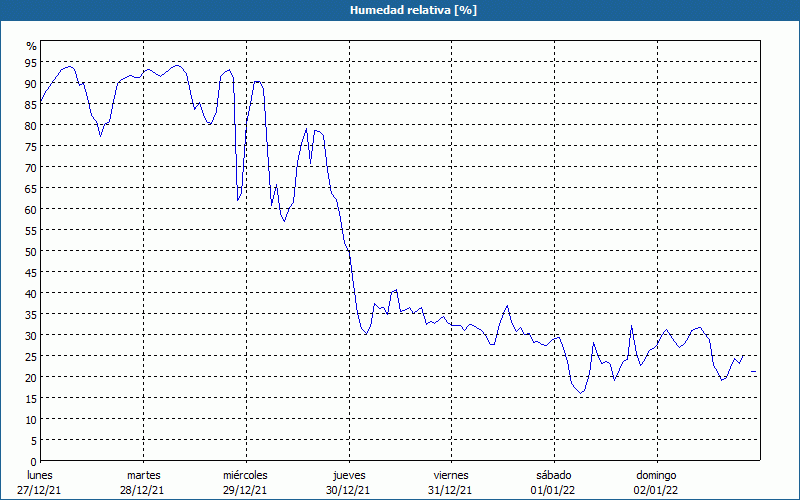The height and width of the screenshot is (500, 800).
Task: Select the y-axis percent unit label
Action: pyautogui.click(x=32, y=46)
